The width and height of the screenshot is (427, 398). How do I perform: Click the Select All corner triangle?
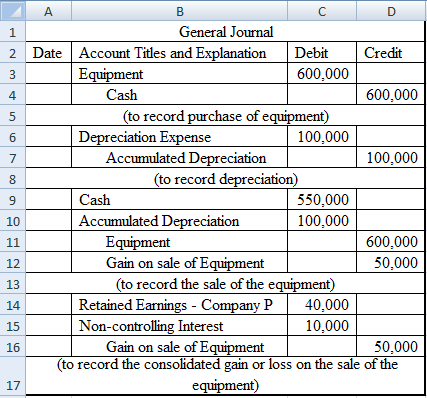[x=12, y=11]
